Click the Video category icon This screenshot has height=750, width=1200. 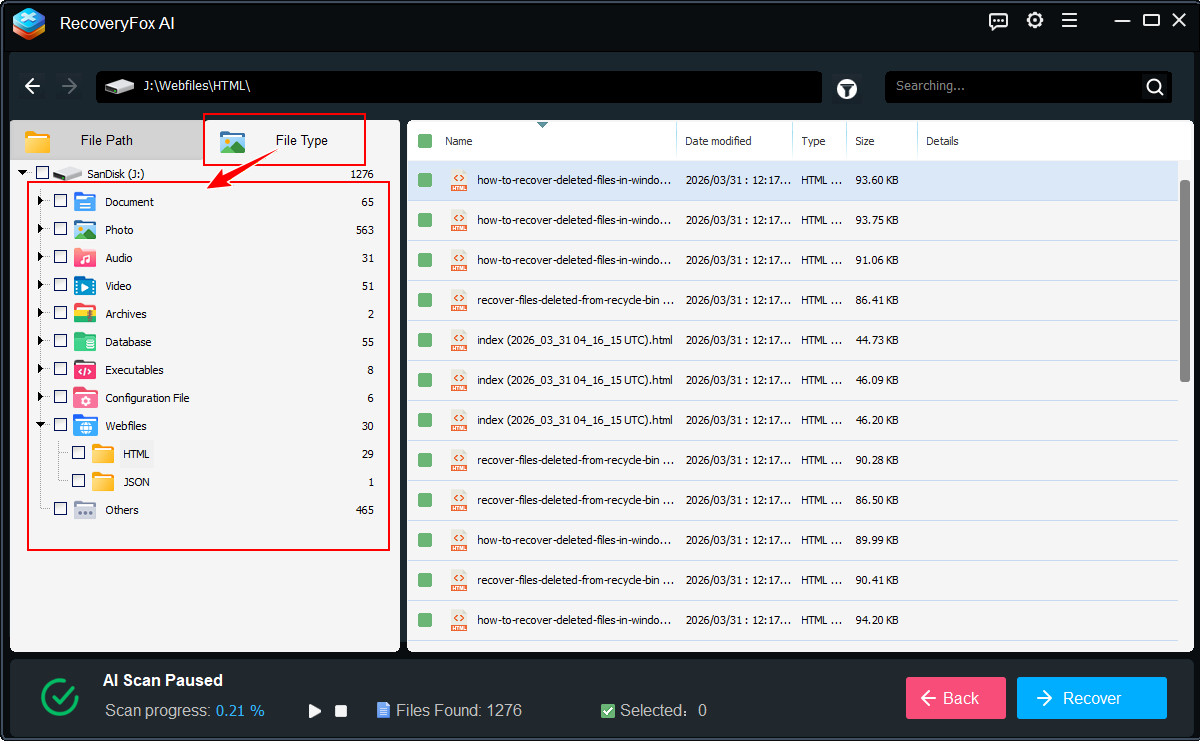click(85, 285)
